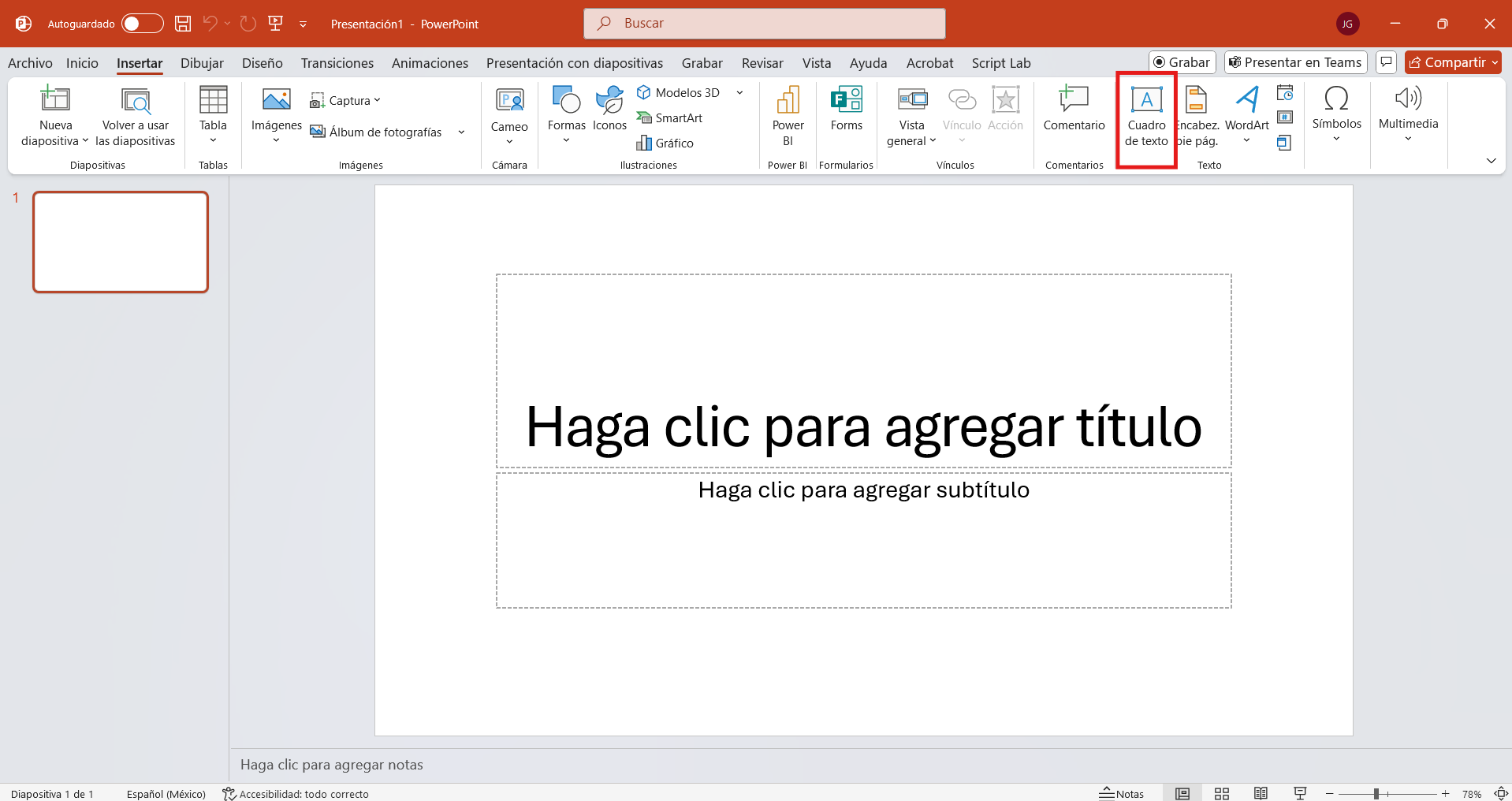Open the Transiciones tab

[337, 63]
